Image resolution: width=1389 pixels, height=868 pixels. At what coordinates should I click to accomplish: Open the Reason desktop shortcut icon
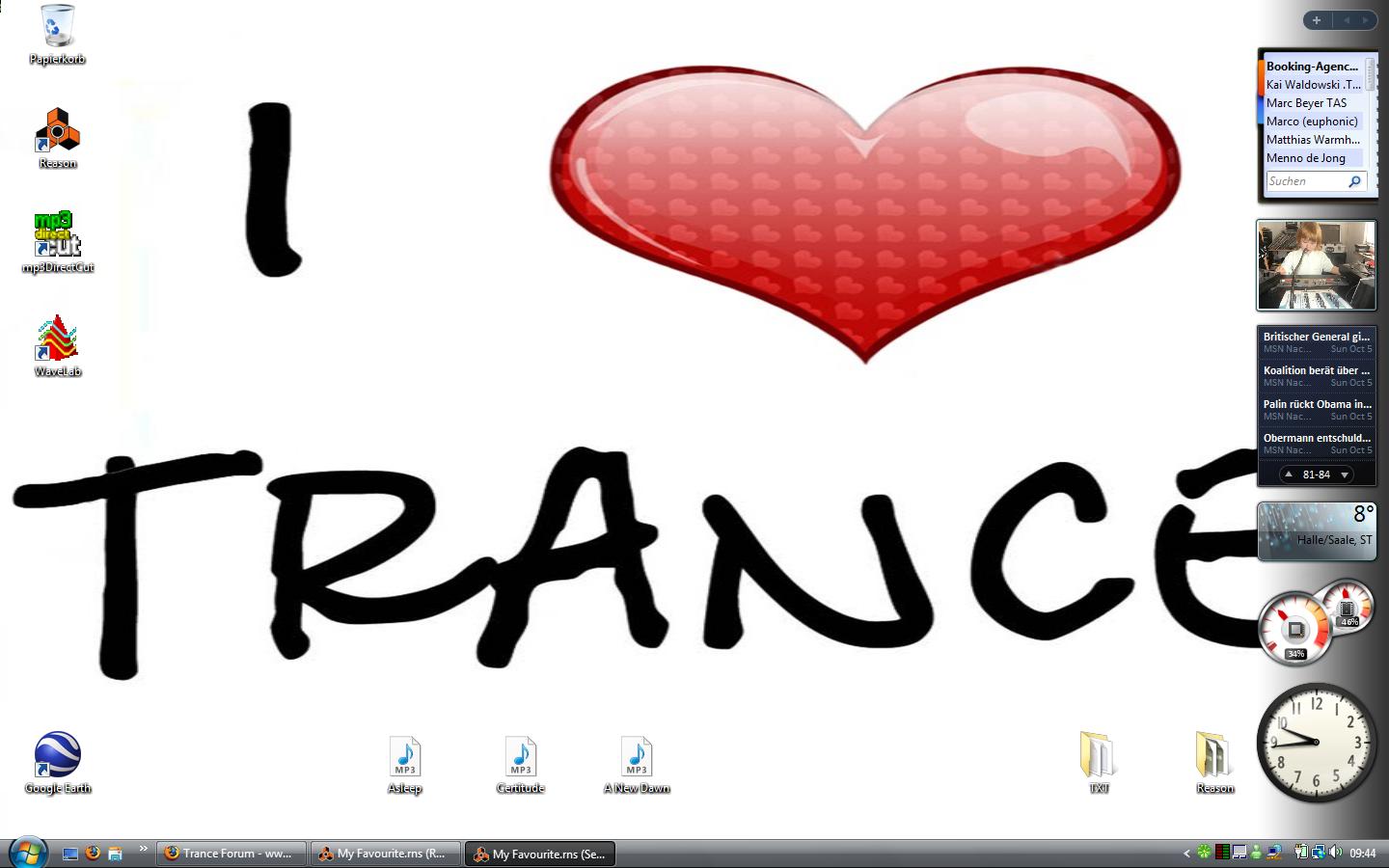(x=57, y=131)
